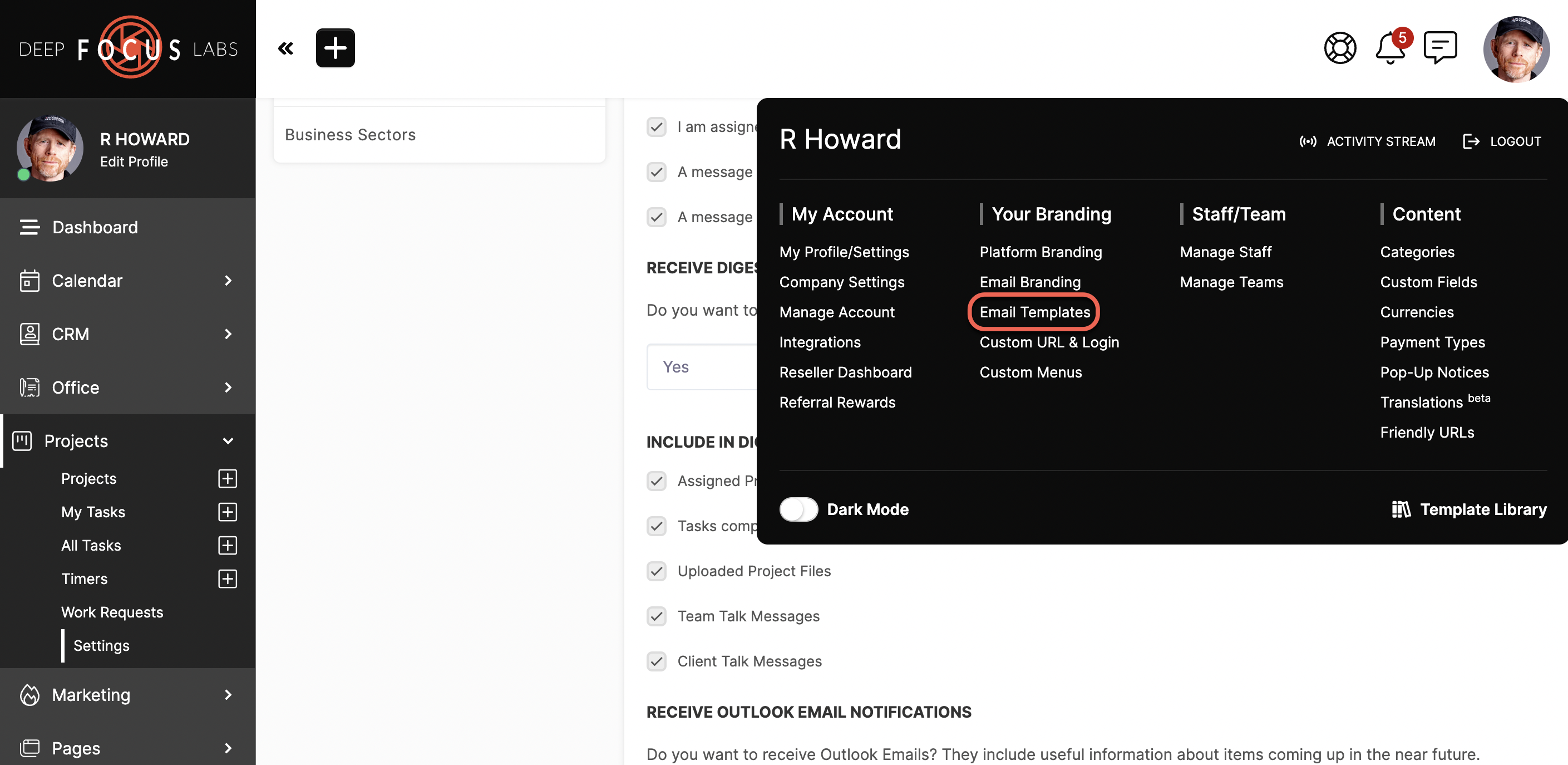1568x765 pixels.
Task: Open Custom Fields
Action: 1428,282
